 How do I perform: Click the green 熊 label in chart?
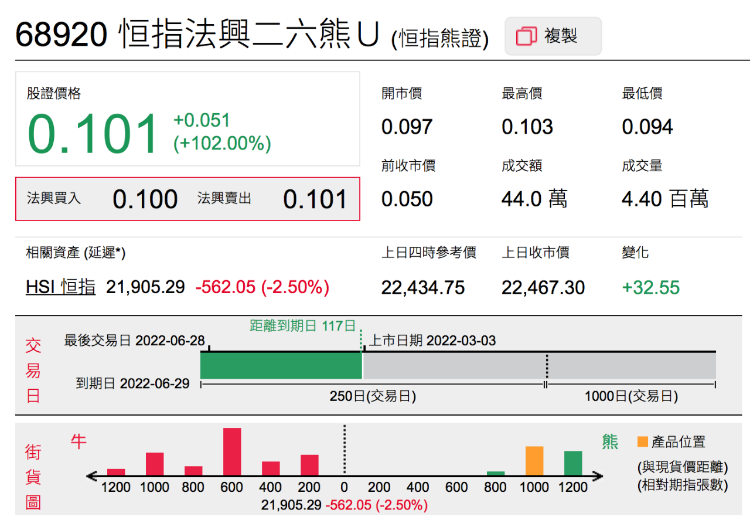pos(610,441)
